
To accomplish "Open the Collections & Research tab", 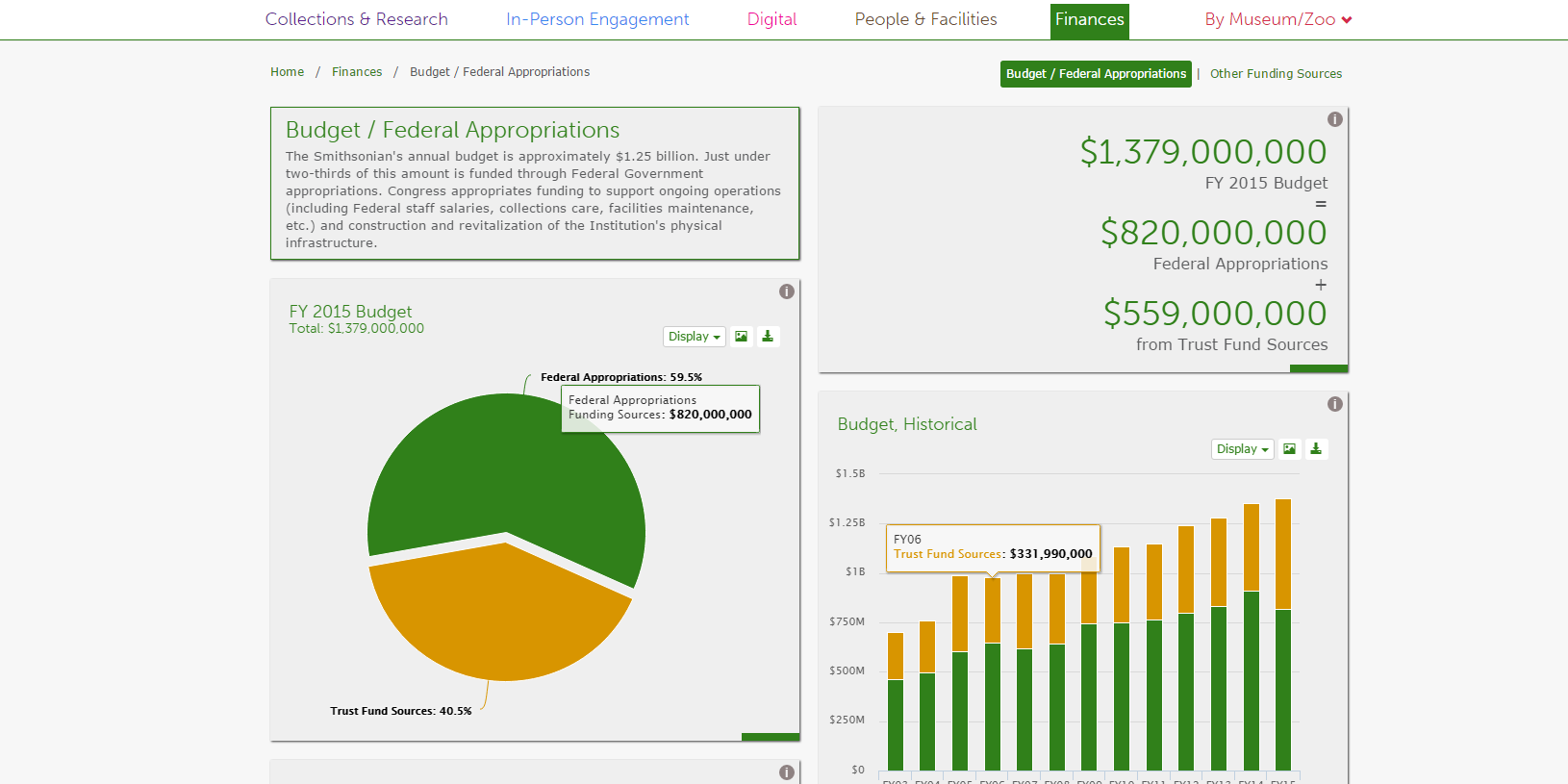I will click(356, 19).
